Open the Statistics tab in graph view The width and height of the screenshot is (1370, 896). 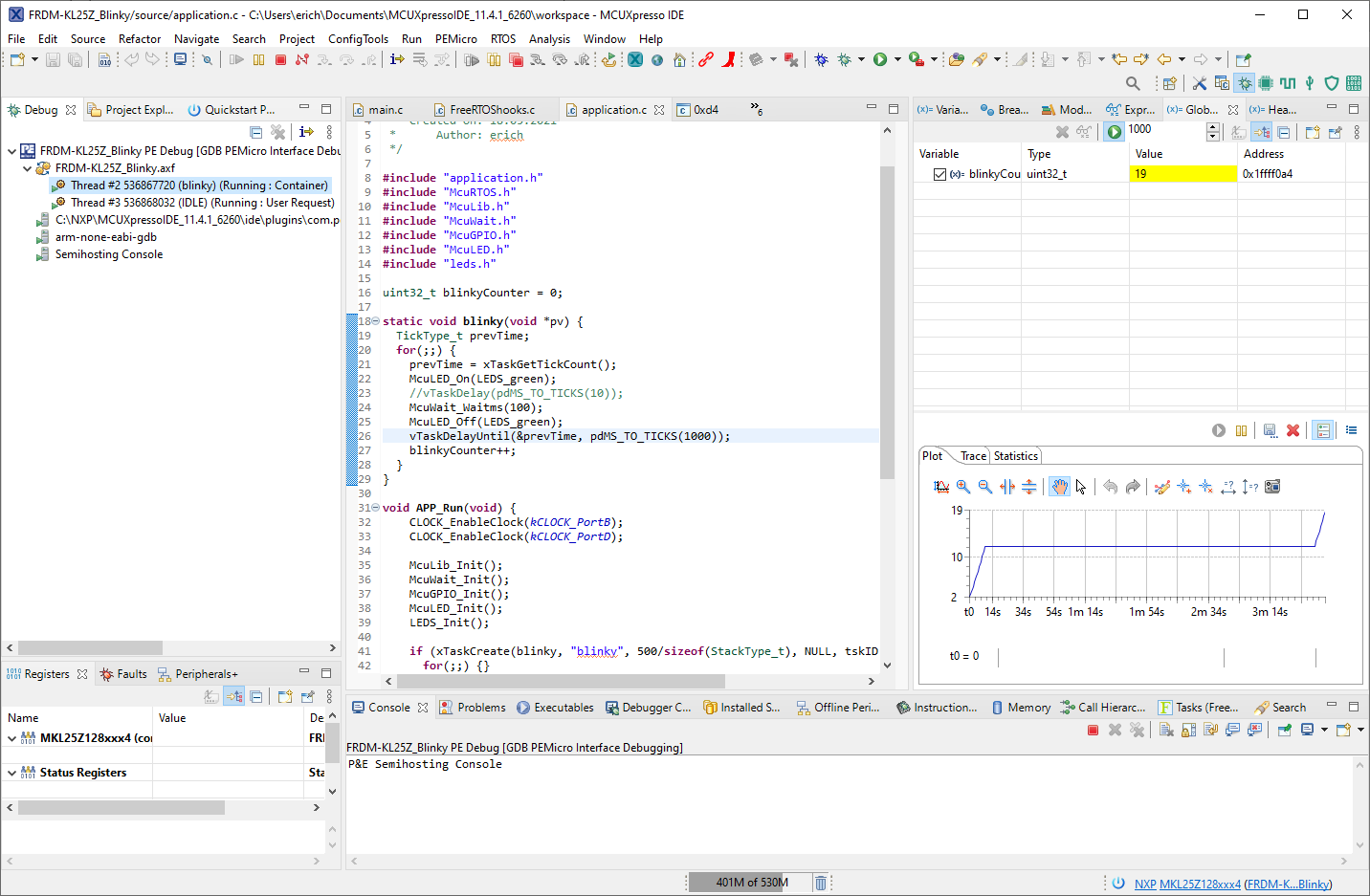1015,456
